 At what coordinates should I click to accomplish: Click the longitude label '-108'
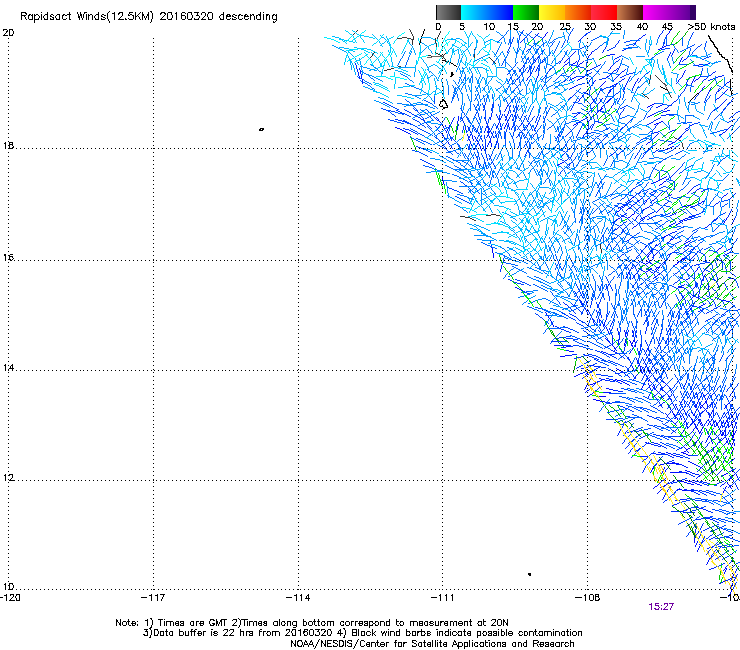[588, 598]
